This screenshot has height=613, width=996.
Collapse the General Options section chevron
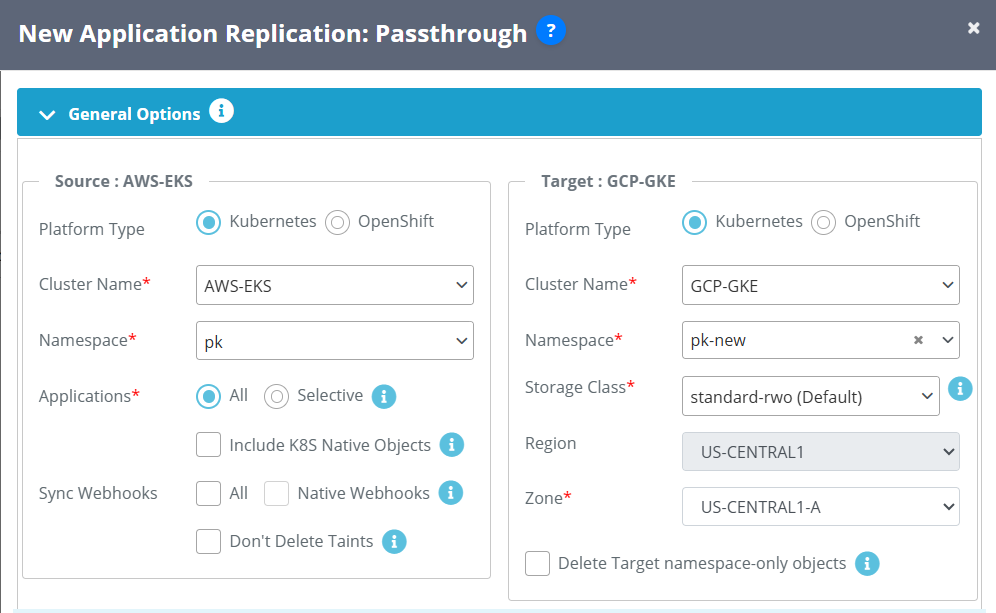(x=47, y=115)
